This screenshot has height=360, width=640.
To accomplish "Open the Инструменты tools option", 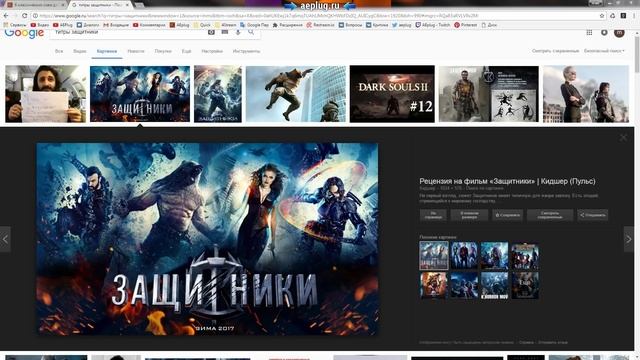I will (x=246, y=51).
